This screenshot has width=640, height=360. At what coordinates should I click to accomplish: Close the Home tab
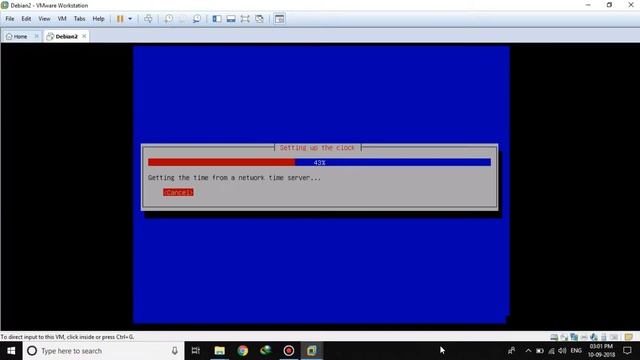pyautogui.click(x=36, y=36)
